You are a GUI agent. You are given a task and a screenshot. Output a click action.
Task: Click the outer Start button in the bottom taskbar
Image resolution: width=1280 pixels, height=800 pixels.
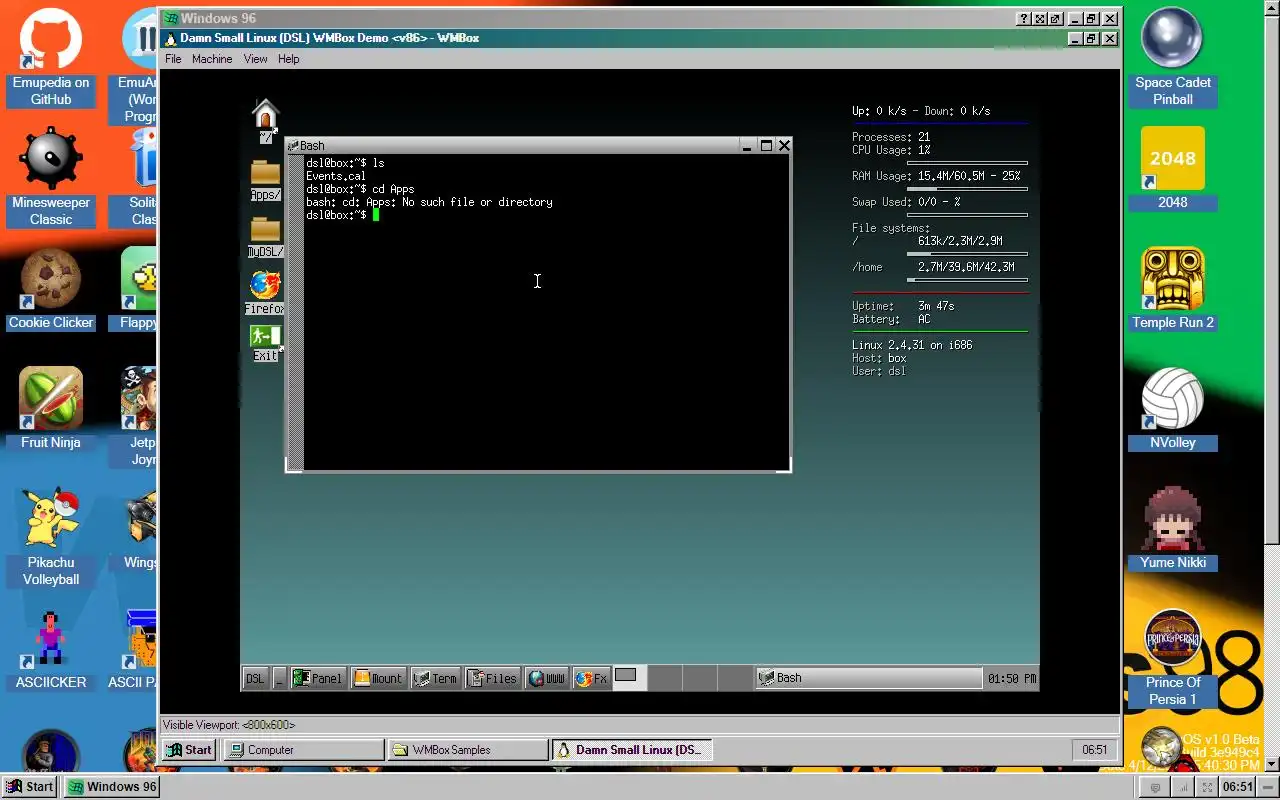coord(30,787)
